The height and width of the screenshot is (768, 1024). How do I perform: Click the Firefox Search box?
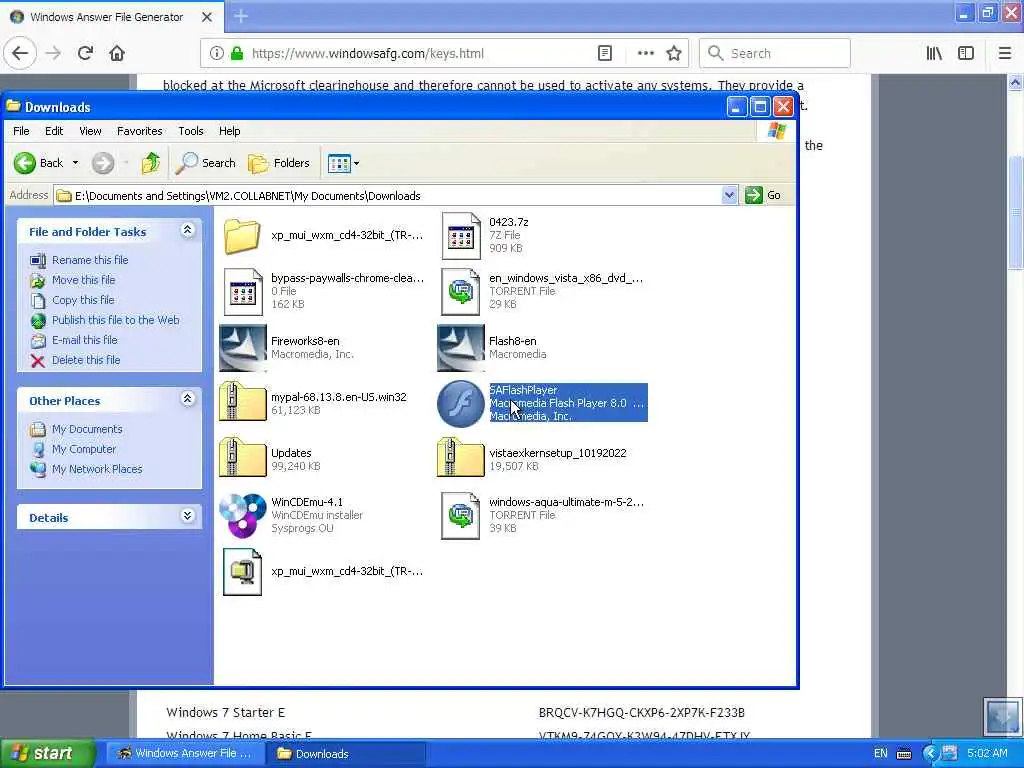pos(775,53)
